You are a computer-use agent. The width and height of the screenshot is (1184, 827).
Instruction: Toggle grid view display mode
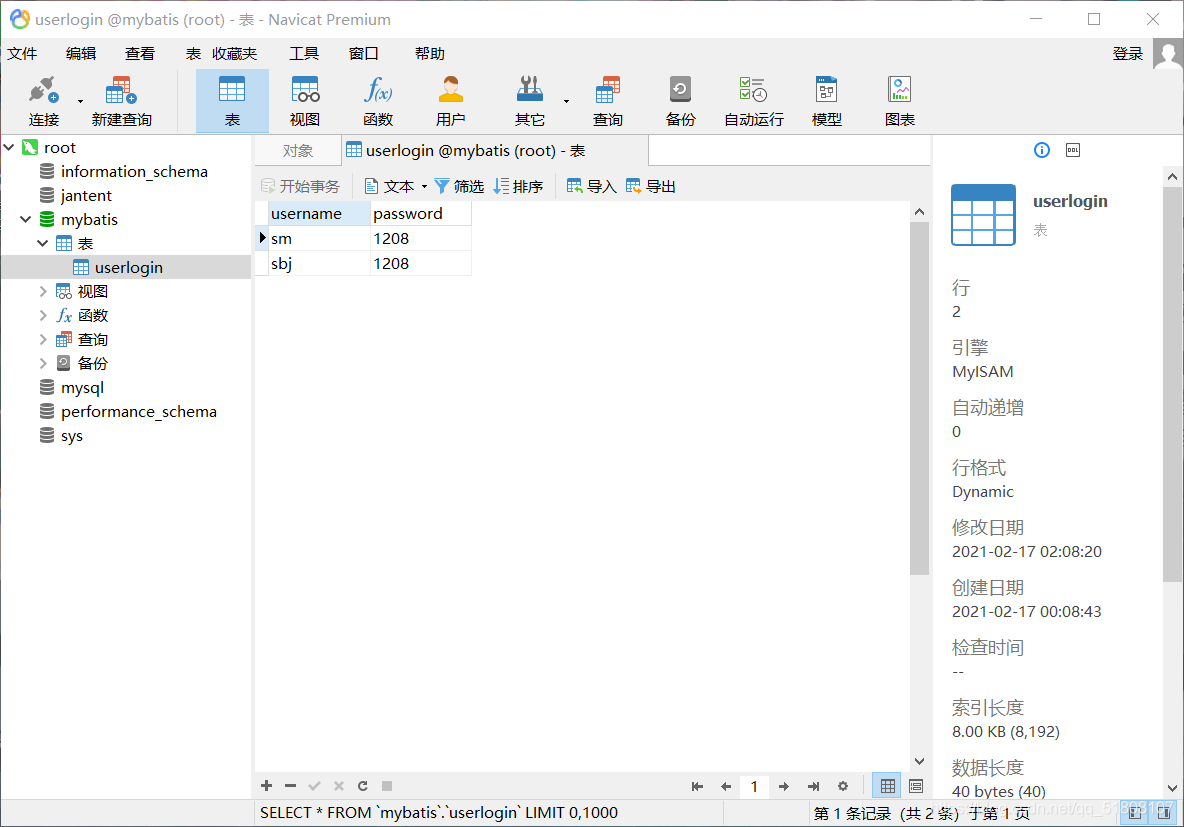pos(886,785)
